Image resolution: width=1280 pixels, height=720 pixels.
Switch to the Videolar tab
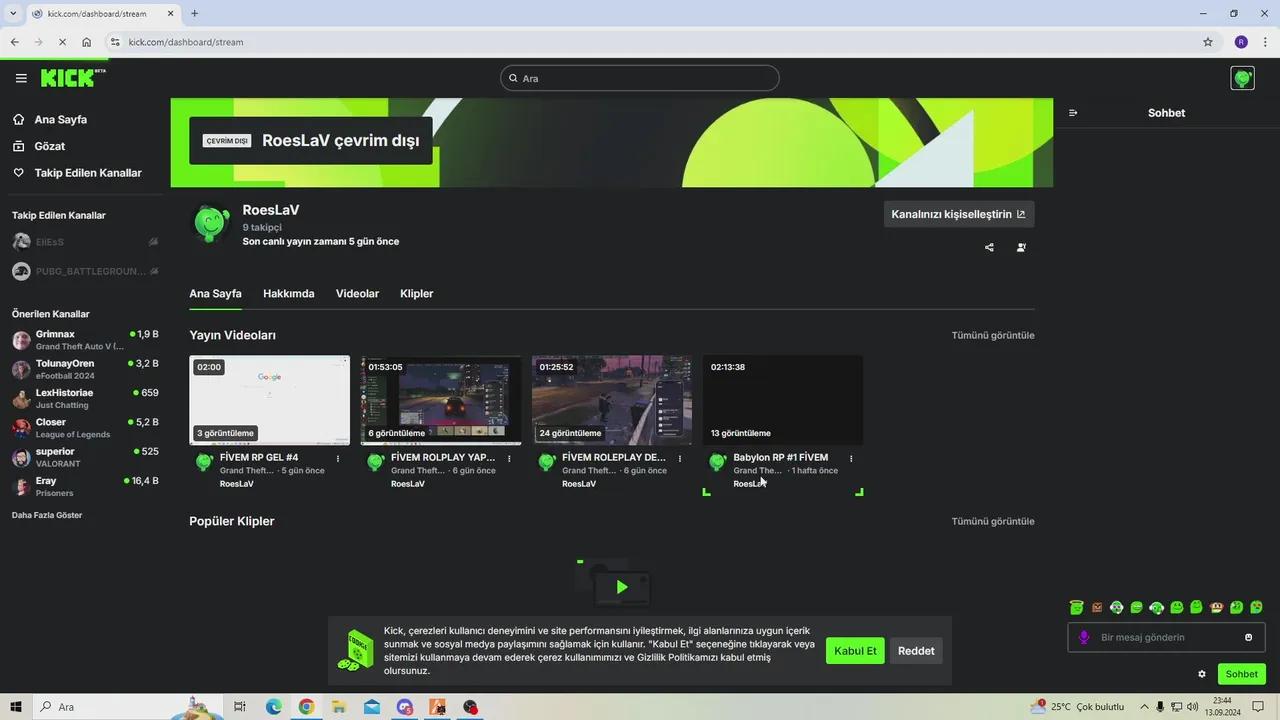pos(357,294)
